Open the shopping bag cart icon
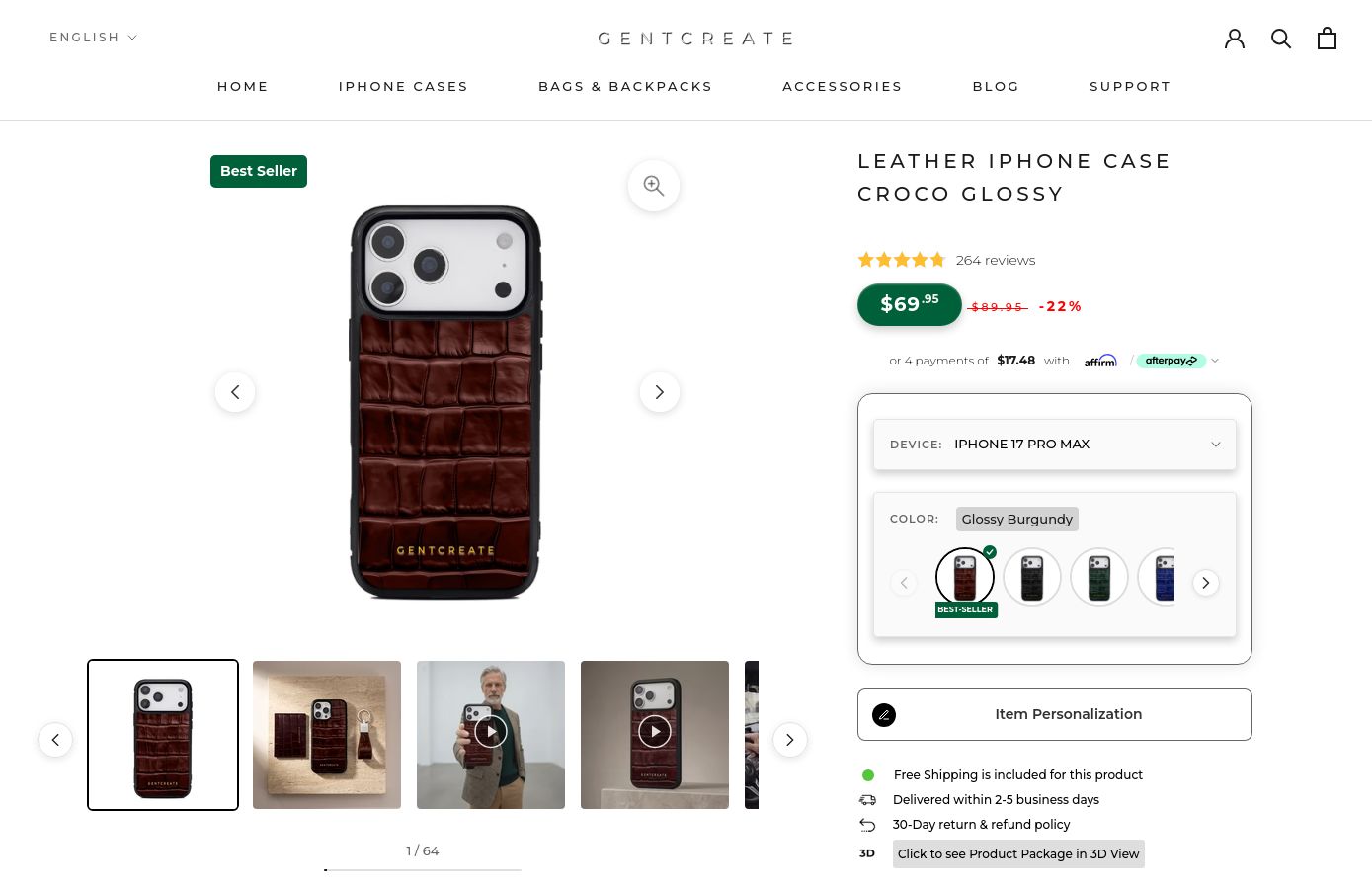The image size is (1372, 891). 1327,39
